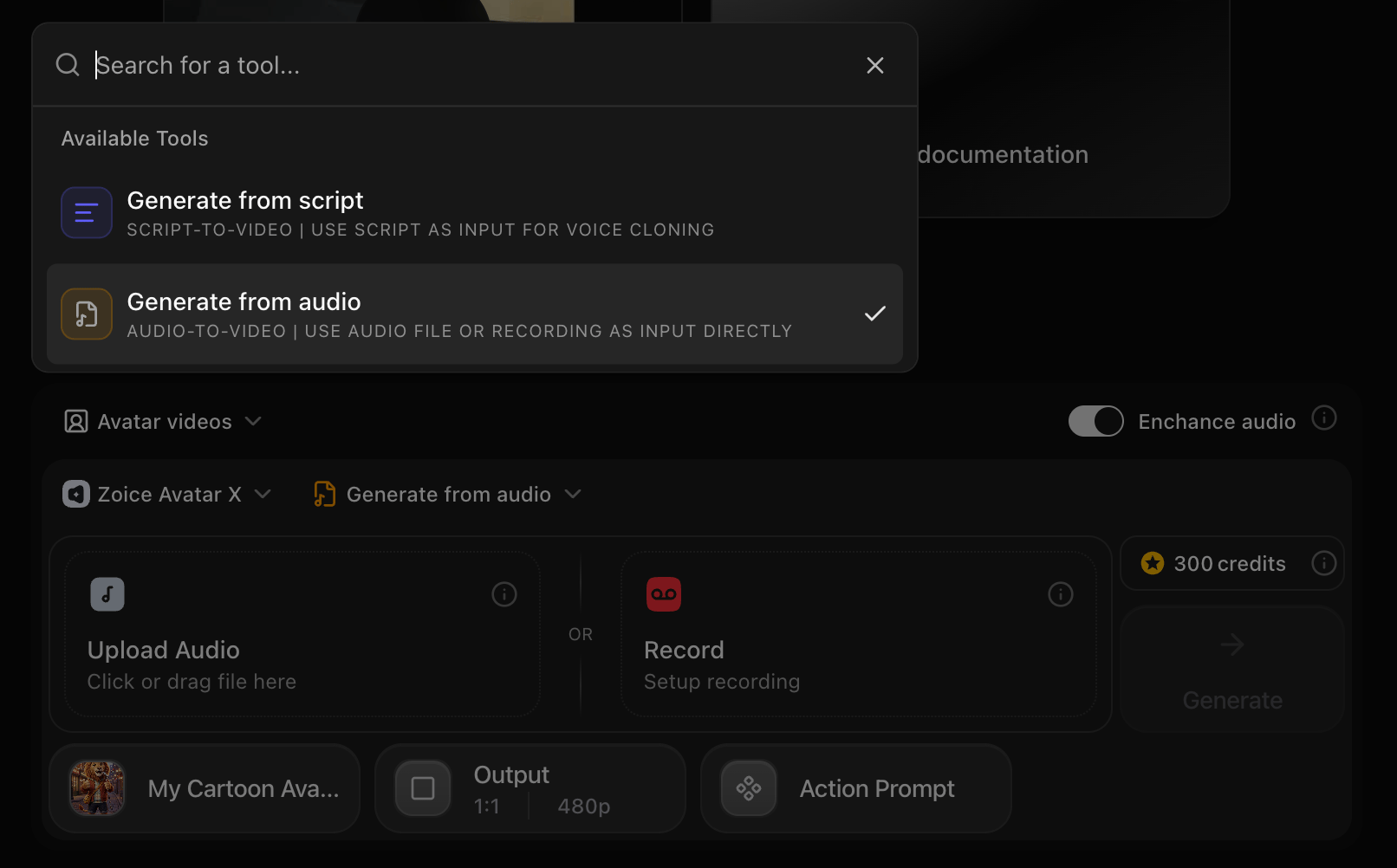Open Enchance audio info tooltip

[1324, 418]
